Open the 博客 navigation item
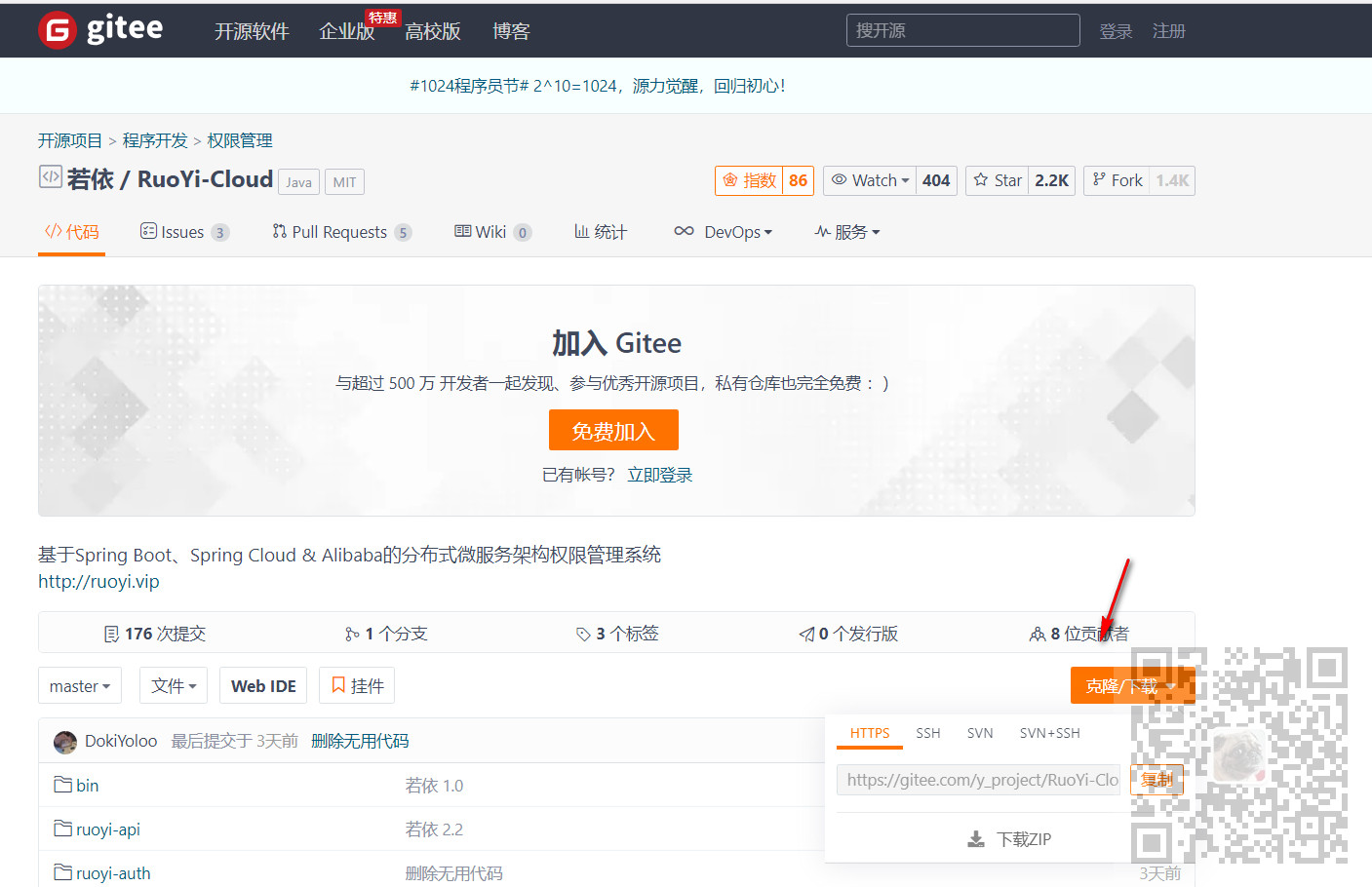The width and height of the screenshot is (1372, 887). 511,31
